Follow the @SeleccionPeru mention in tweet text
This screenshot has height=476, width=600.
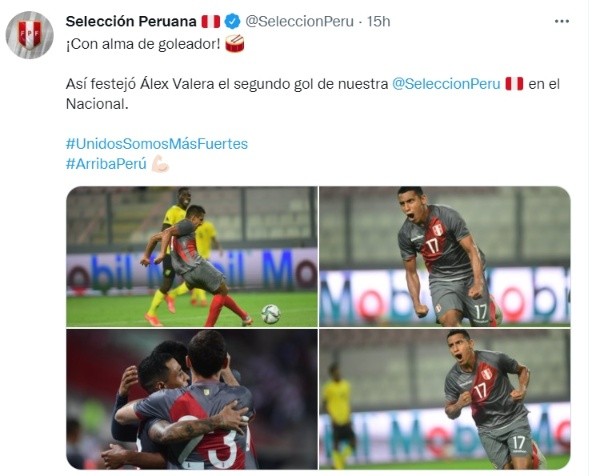(x=446, y=84)
